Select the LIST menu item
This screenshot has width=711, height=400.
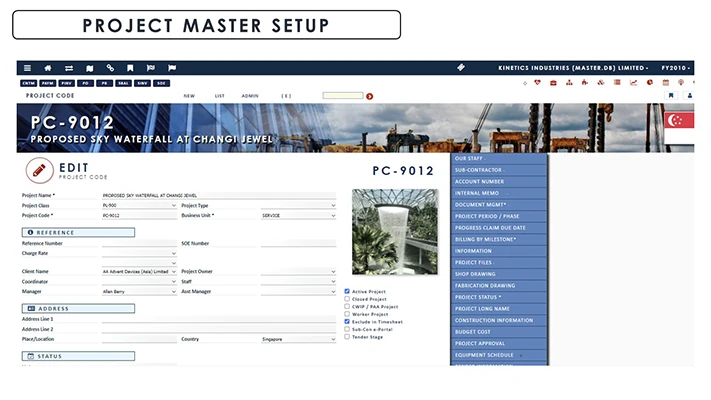(219, 96)
